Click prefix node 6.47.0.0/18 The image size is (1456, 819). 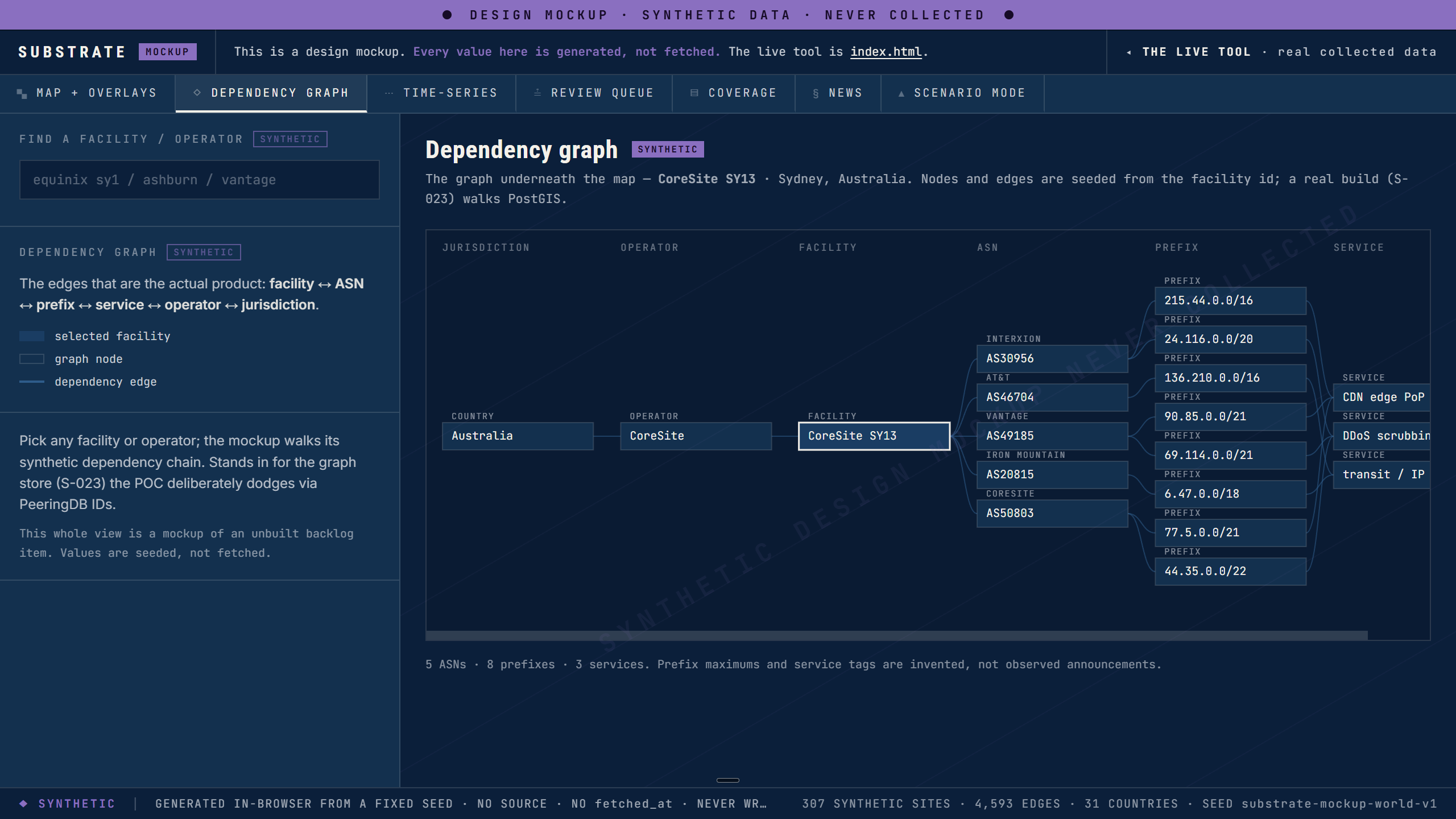coord(1231,494)
